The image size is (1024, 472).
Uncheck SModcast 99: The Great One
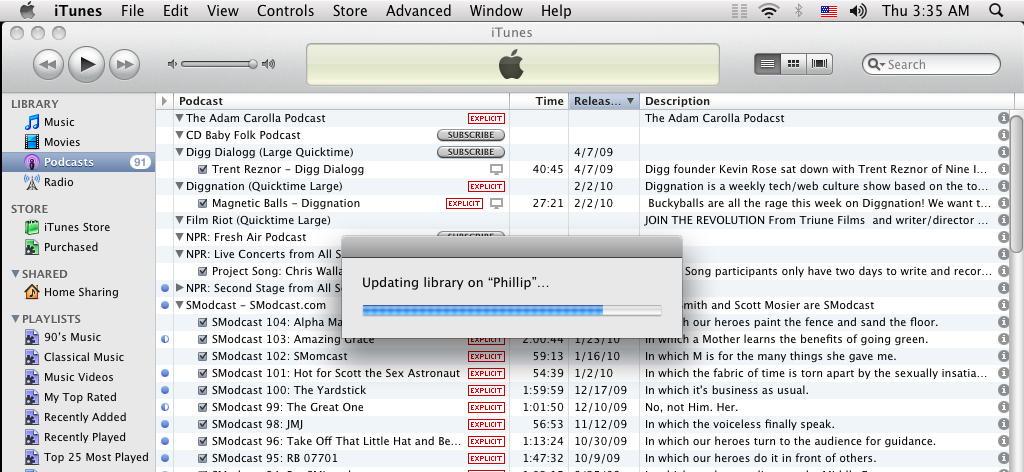pos(202,407)
